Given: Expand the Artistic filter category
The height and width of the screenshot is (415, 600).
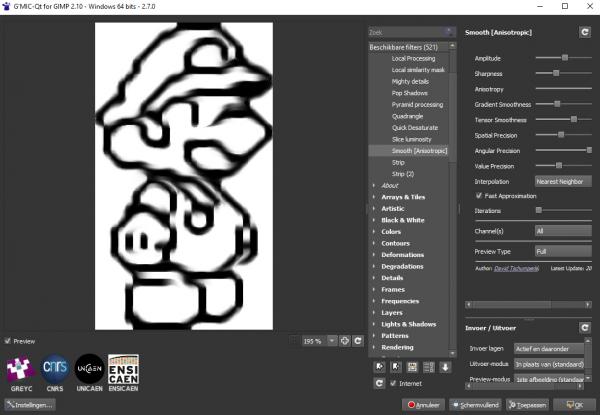Looking at the screenshot, I should (393, 209).
